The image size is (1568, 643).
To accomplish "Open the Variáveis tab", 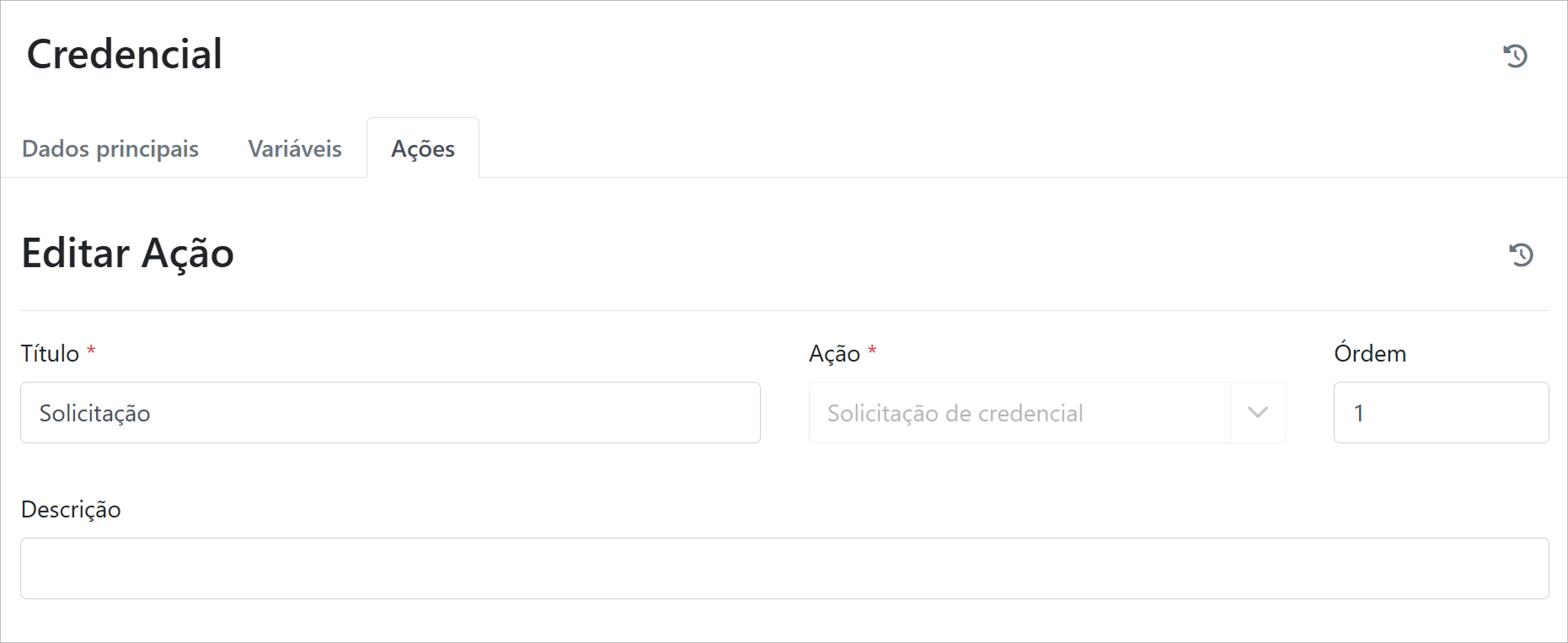I will pyautogui.click(x=295, y=149).
